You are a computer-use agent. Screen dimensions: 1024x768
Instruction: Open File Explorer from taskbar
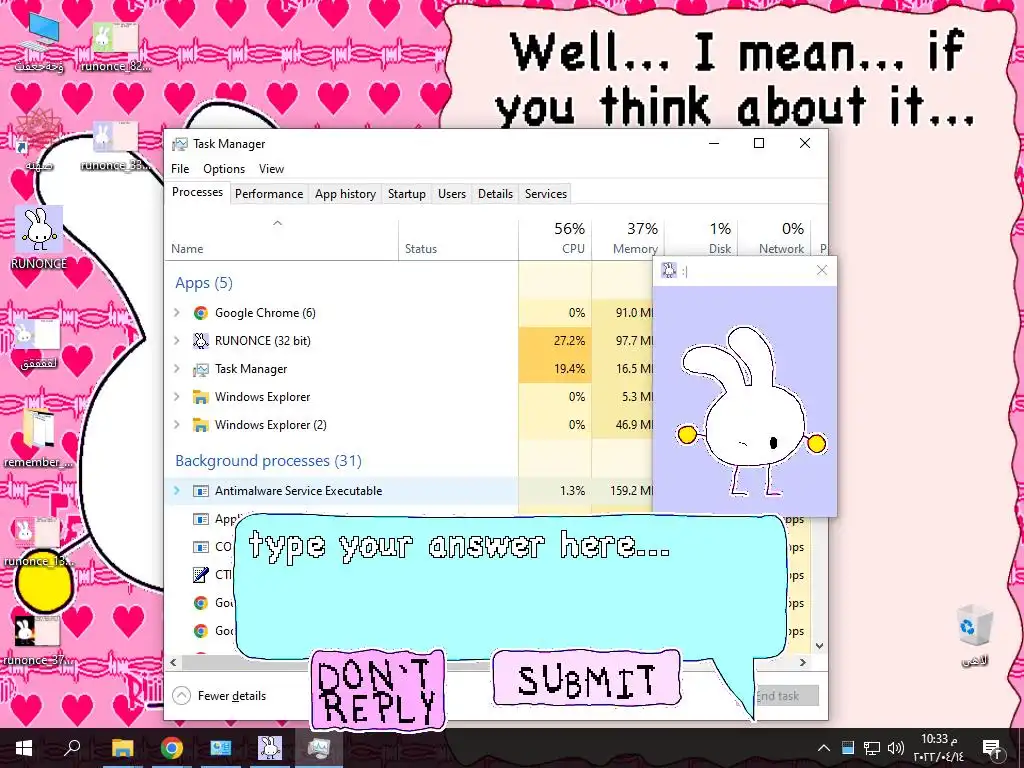[122, 748]
